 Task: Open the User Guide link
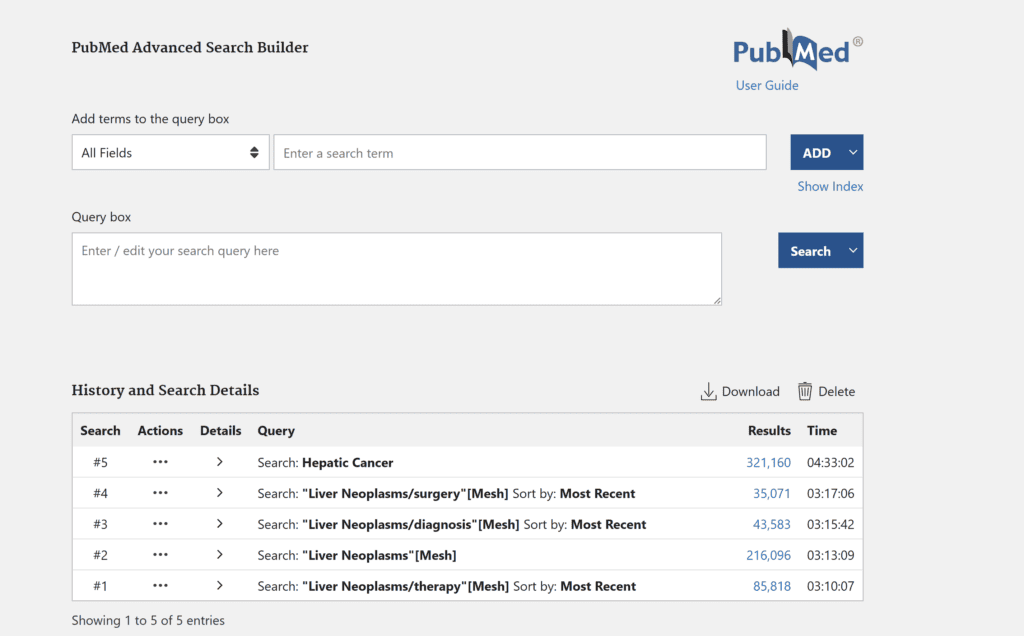[x=767, y=86]
